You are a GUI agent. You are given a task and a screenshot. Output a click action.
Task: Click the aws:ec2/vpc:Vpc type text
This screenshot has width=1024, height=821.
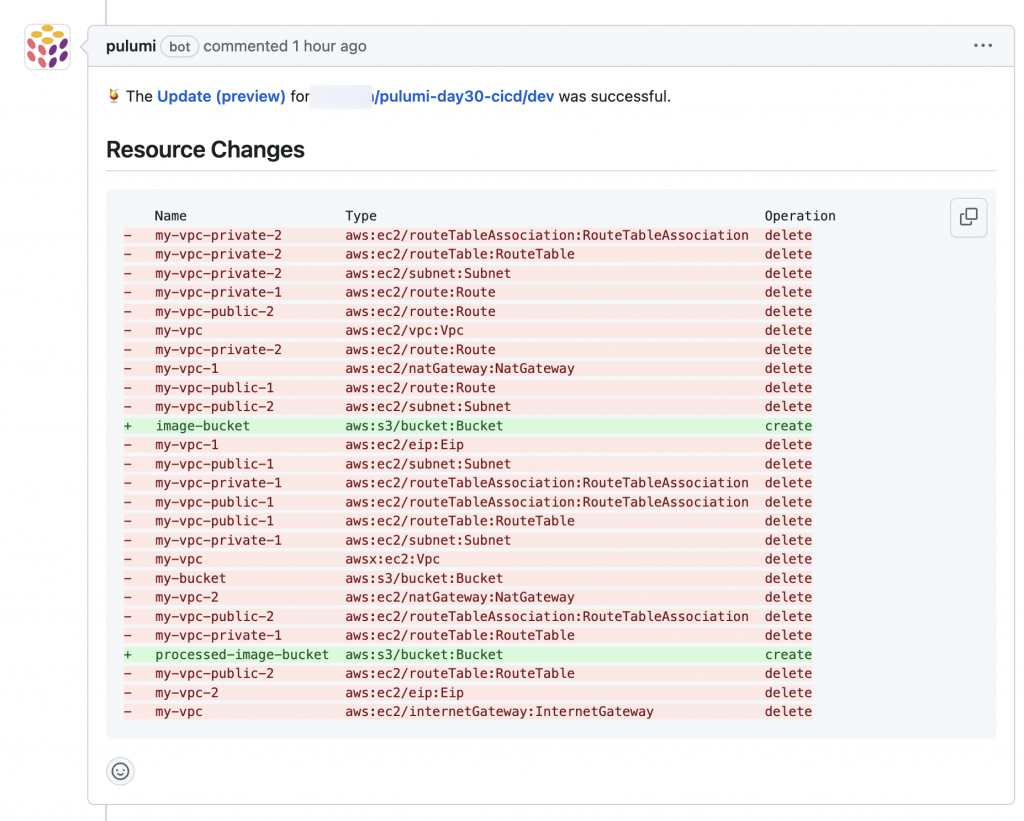405,331
